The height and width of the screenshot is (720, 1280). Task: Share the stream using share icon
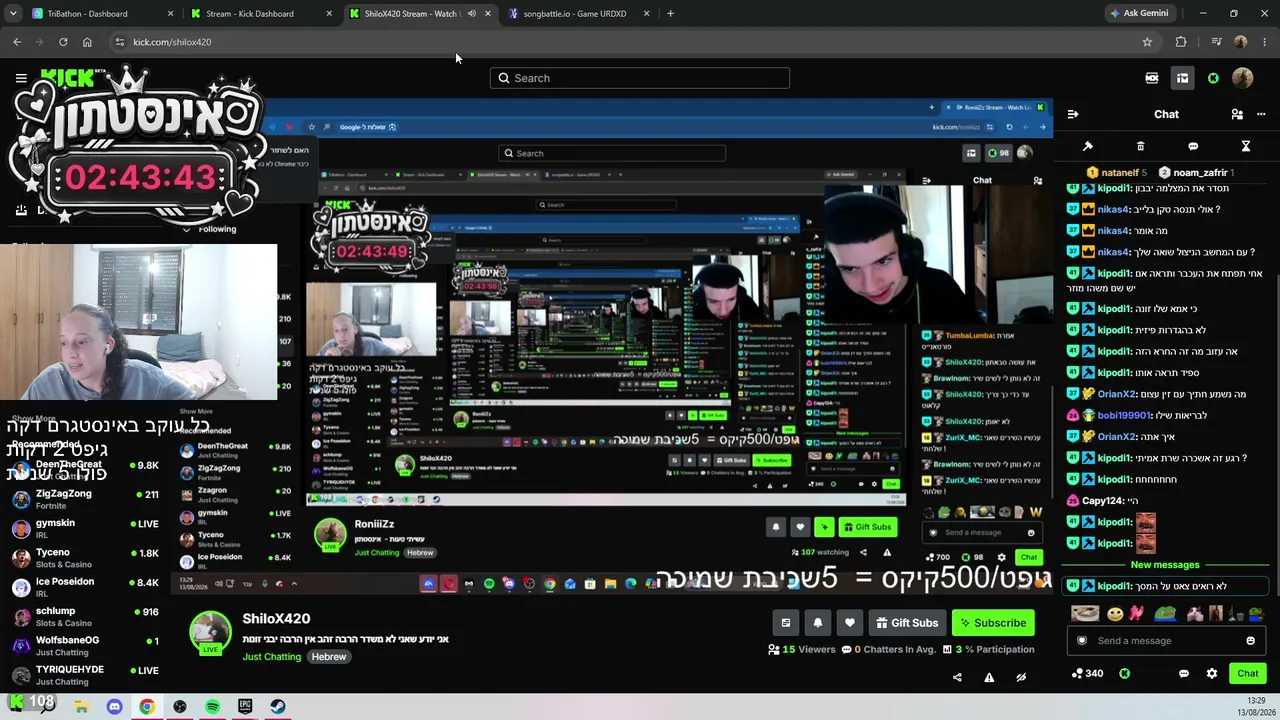(x=957, y=677)
